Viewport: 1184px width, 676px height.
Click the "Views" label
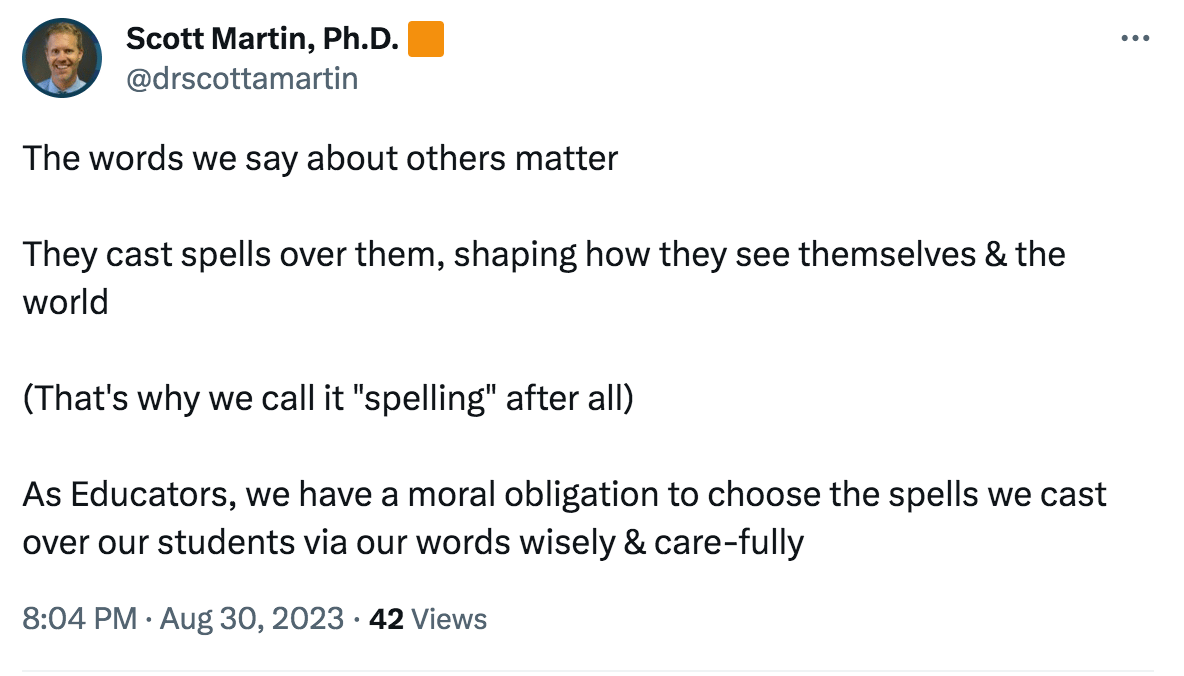coord(449,619)
